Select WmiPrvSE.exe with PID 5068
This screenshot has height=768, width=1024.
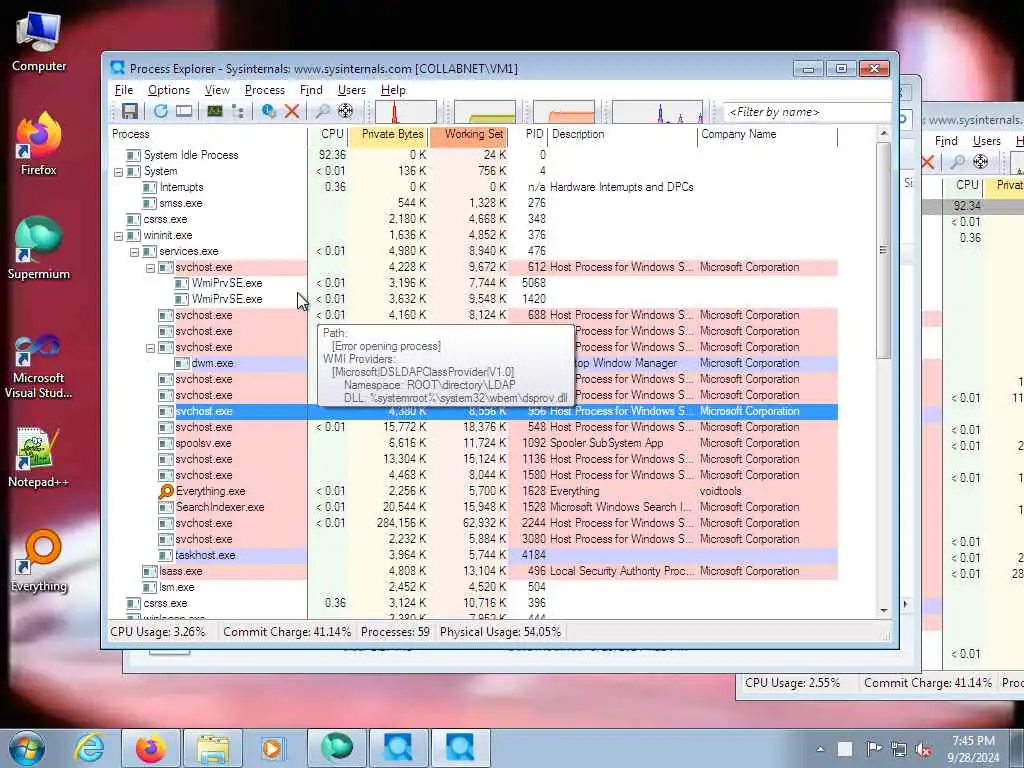point(473,283)
